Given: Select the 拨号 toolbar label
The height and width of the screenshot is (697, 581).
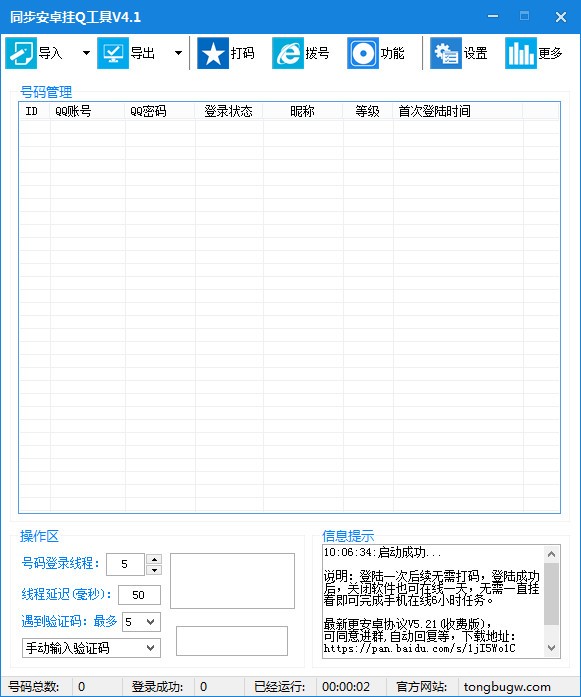Looking at the screenshot, I should [317, 53].
